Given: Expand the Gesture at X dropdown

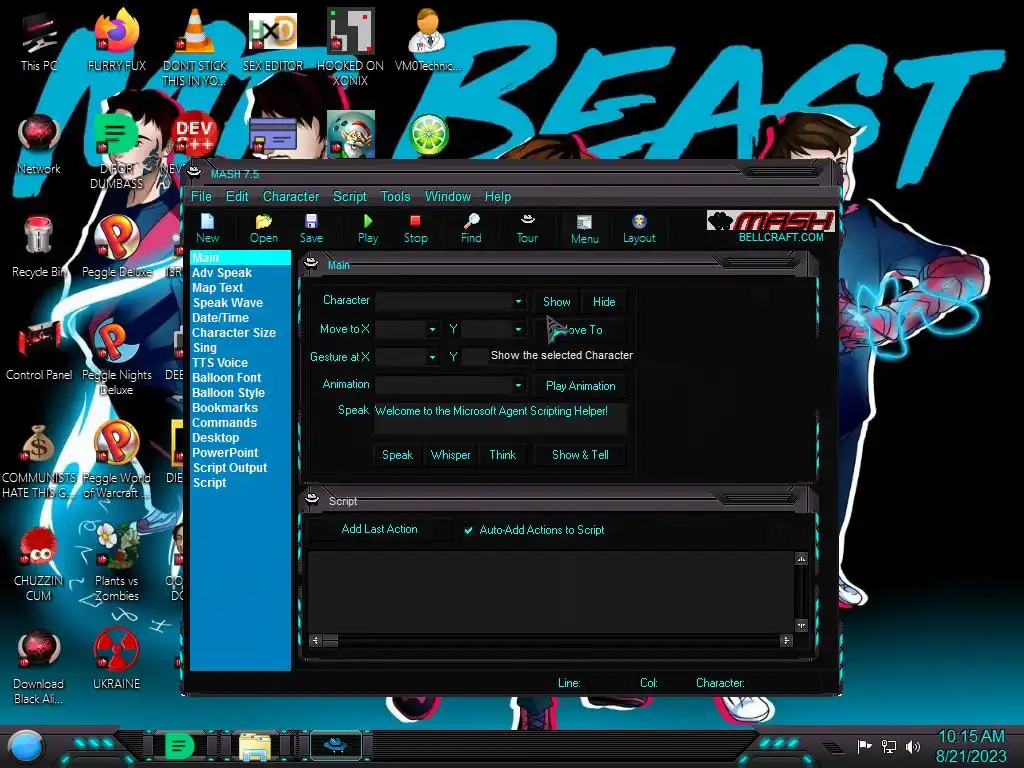Looking at the screenshot, I should point(432,357).
